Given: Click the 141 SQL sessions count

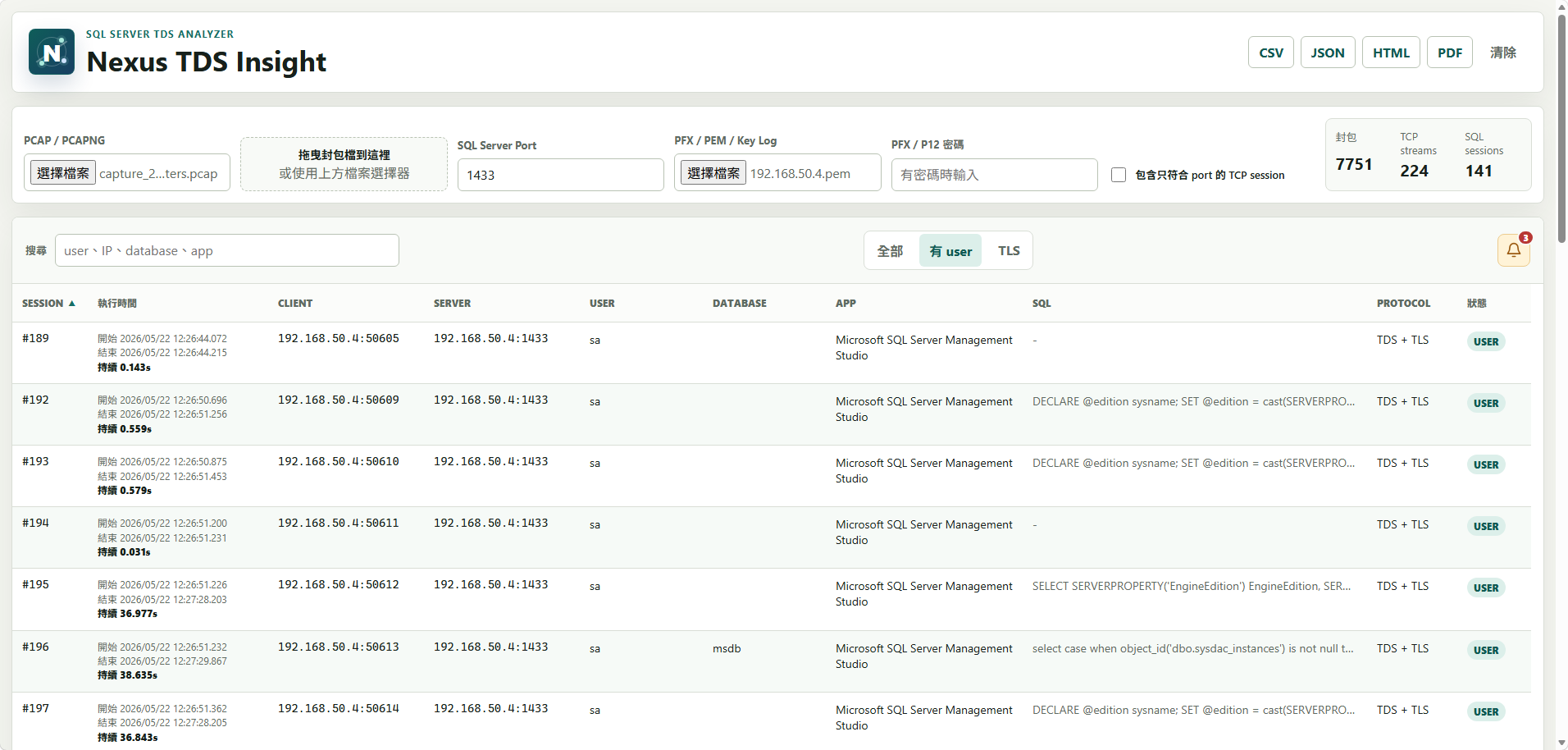Looking at the screenshot, I should pos(1479,171).
